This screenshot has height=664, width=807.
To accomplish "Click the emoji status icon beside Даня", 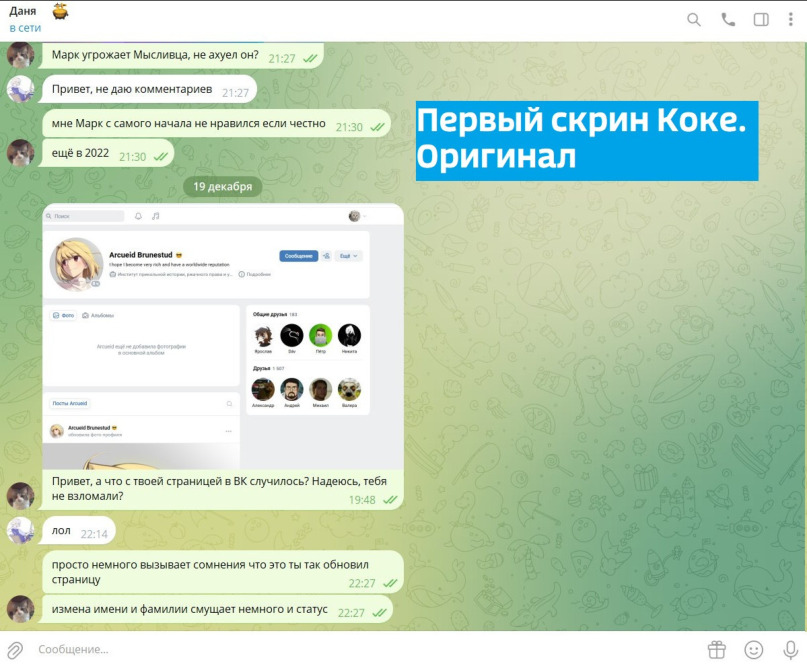I will [x=62, y=11].
